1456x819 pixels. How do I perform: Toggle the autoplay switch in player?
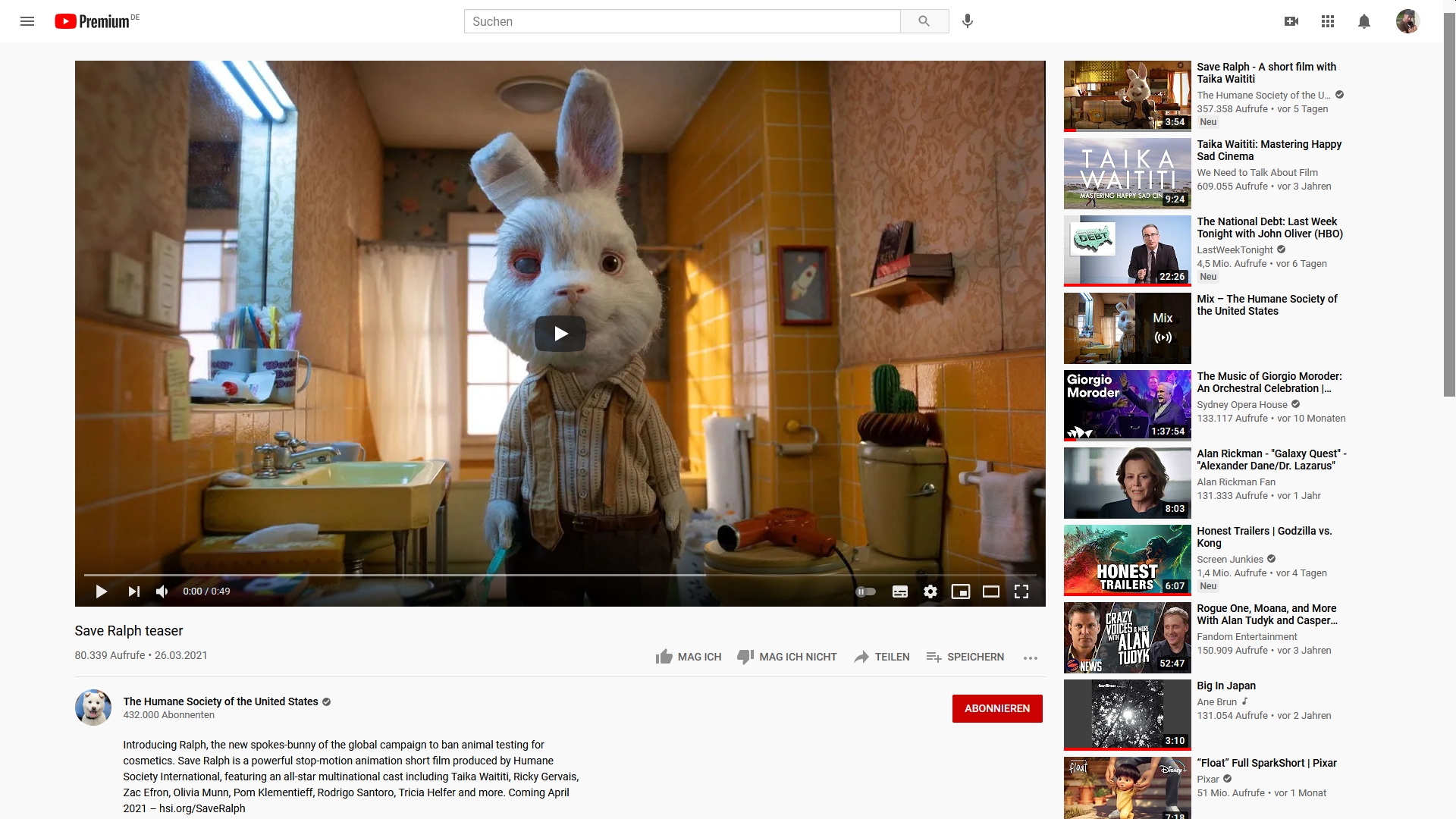865,591
